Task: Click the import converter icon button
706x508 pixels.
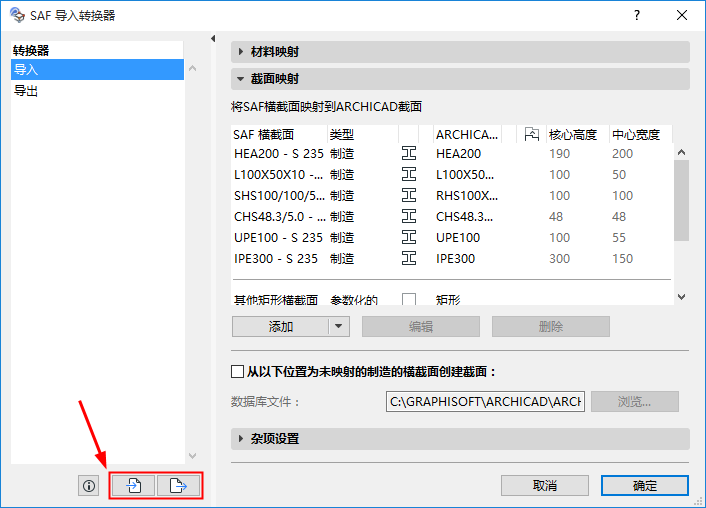Action: [133, 486]
